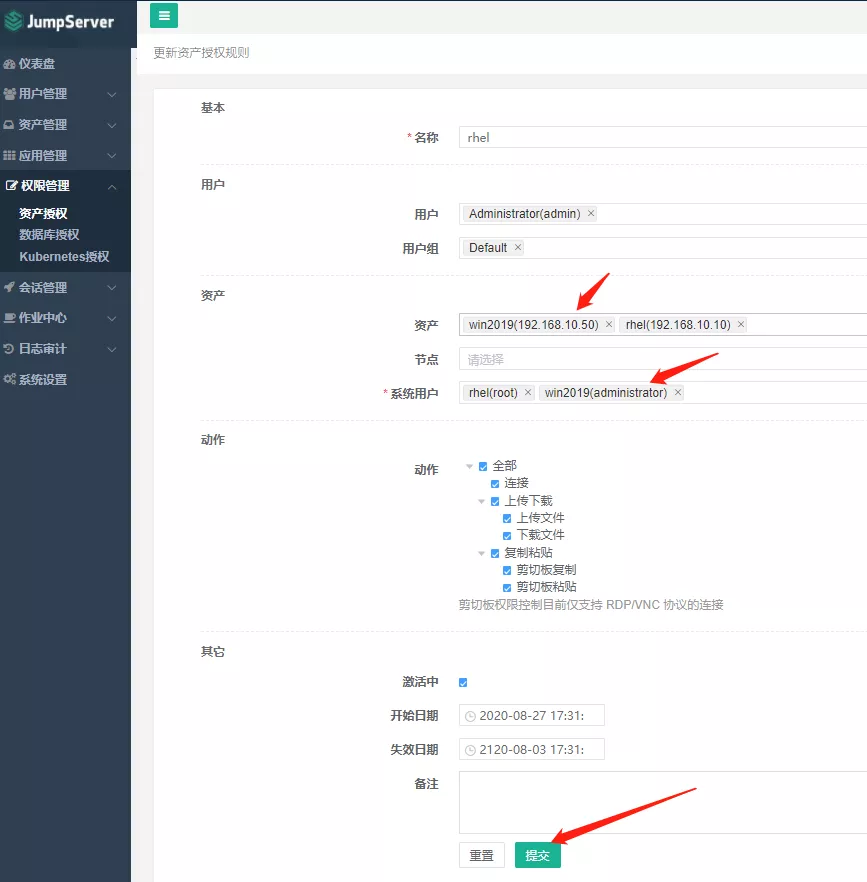Open 数据库授权 in the sidebar
This screenshot has width=867, height=882.
49,235
